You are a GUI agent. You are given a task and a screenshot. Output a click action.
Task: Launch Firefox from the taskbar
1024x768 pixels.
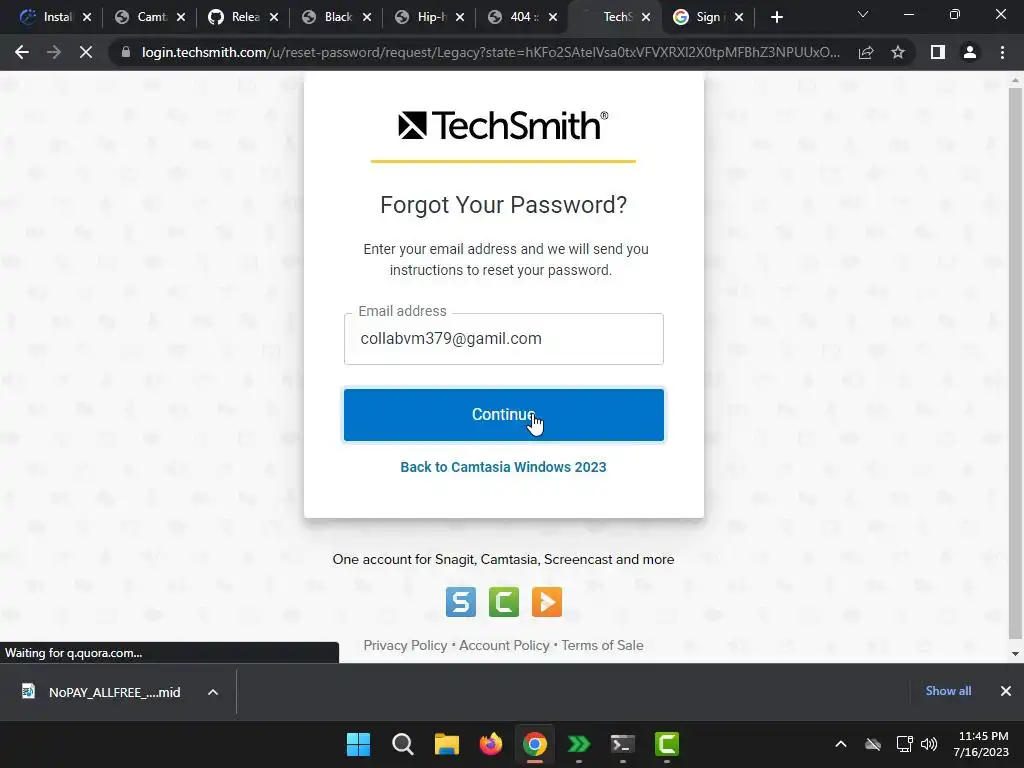(x=490, y=744)
